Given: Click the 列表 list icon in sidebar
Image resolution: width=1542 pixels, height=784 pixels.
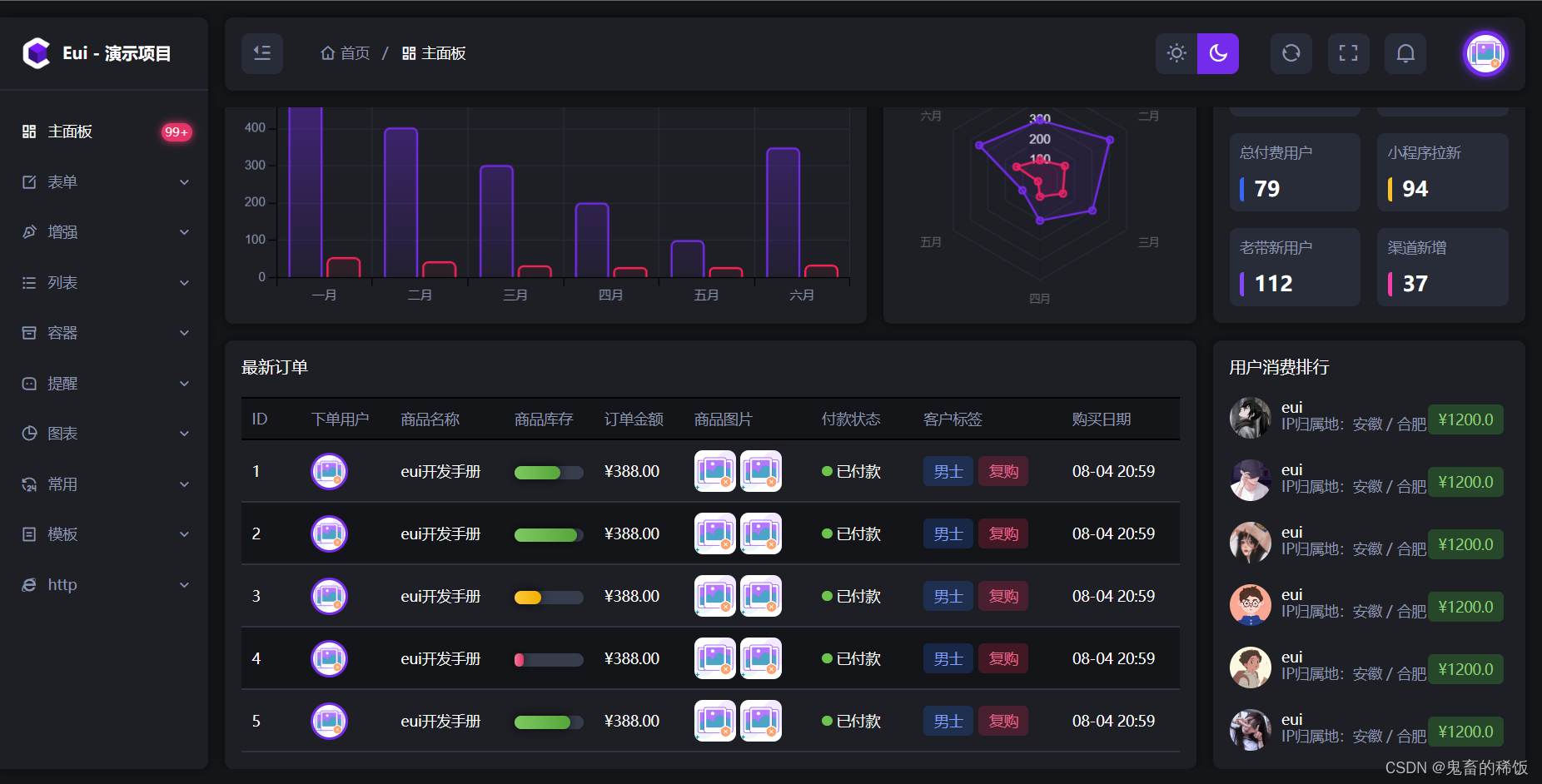Looking at the screenshot, I should click(x=29, y=282).
